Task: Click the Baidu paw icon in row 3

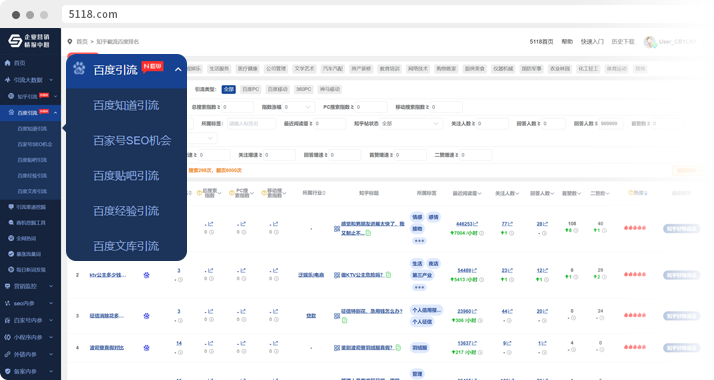Action: (x=147, y=316)
